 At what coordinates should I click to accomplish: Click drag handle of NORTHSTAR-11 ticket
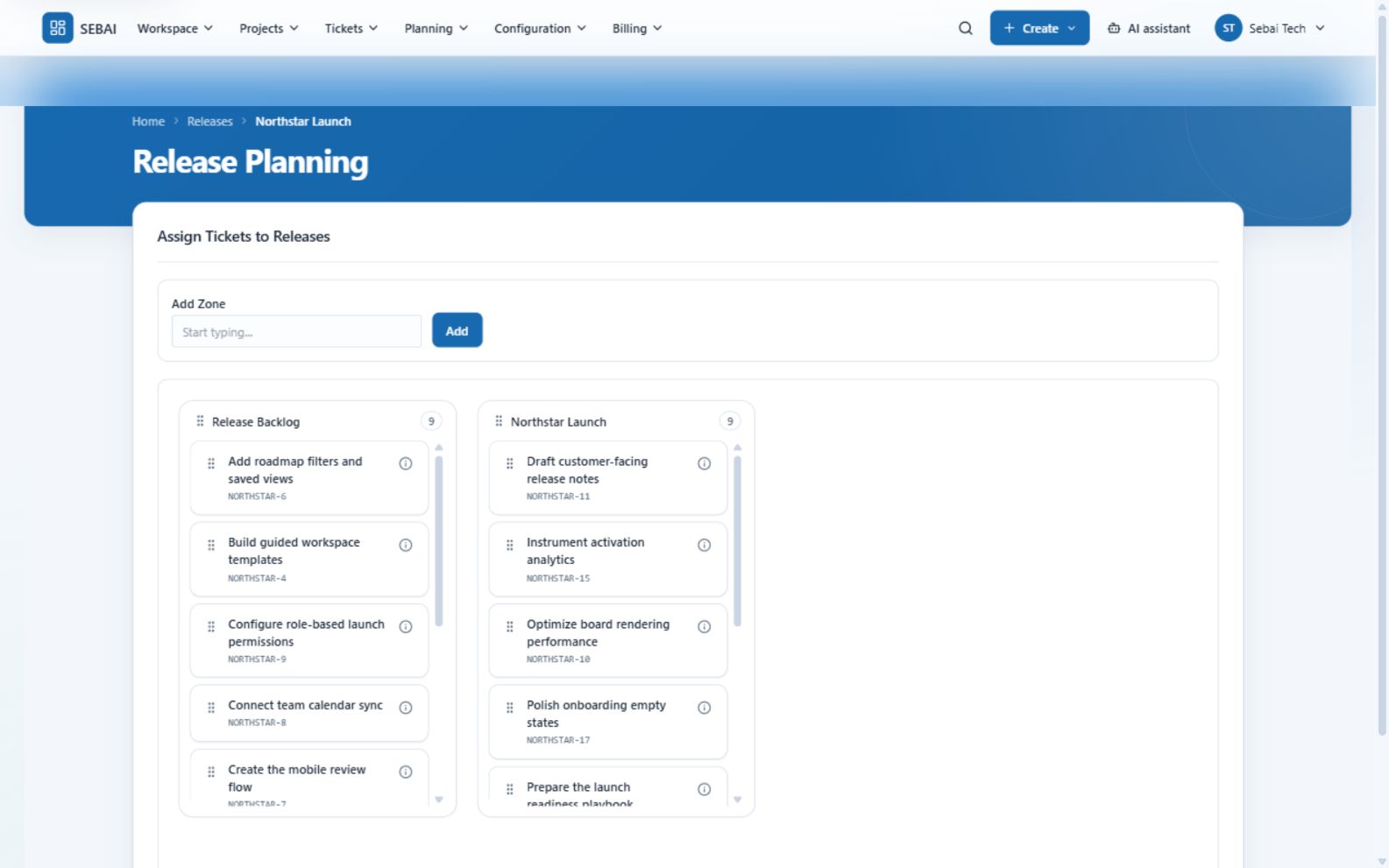coord(510,463)
